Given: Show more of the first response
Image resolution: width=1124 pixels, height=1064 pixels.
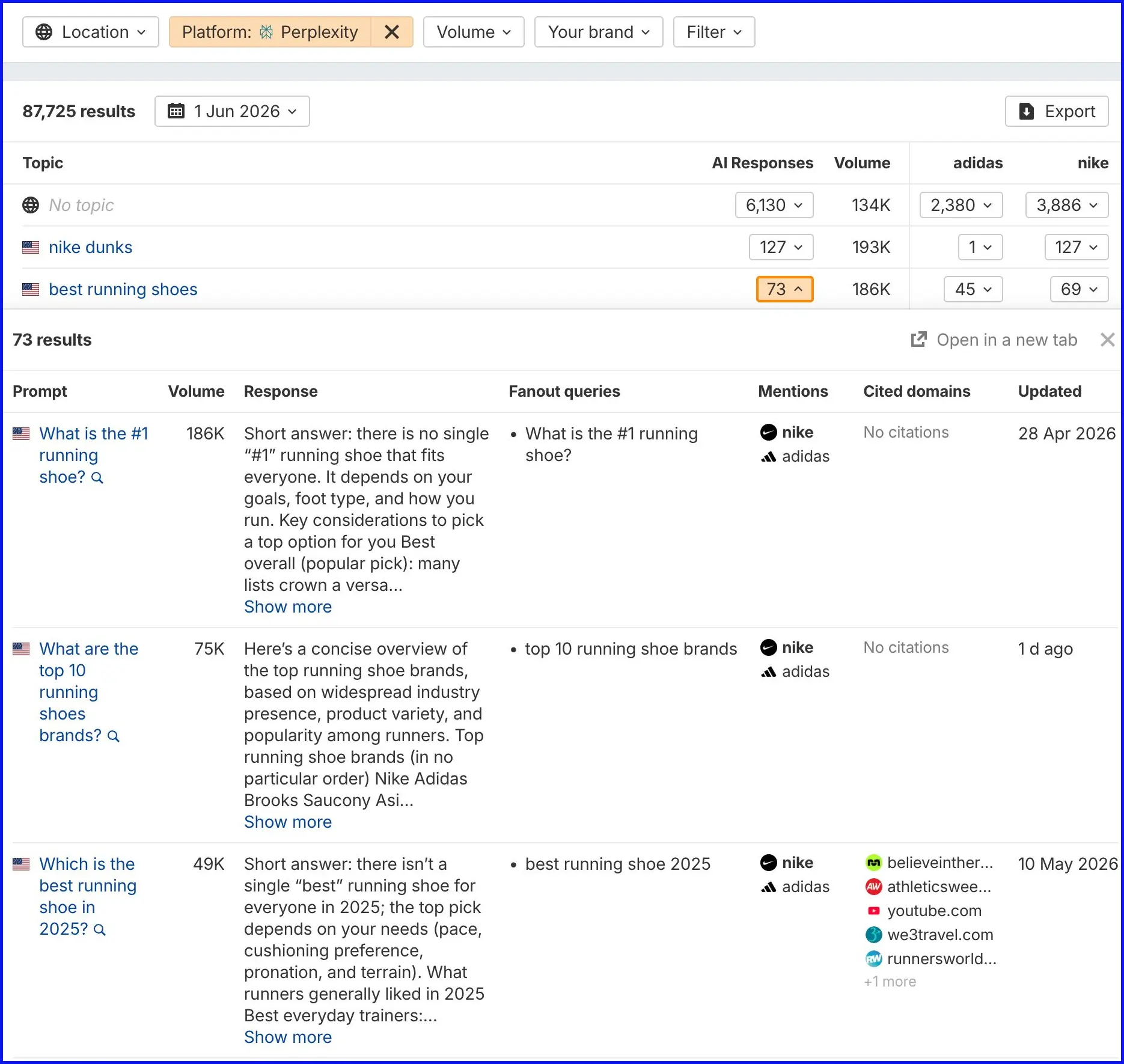Looking at the screenshot, I should pos(288,607).
